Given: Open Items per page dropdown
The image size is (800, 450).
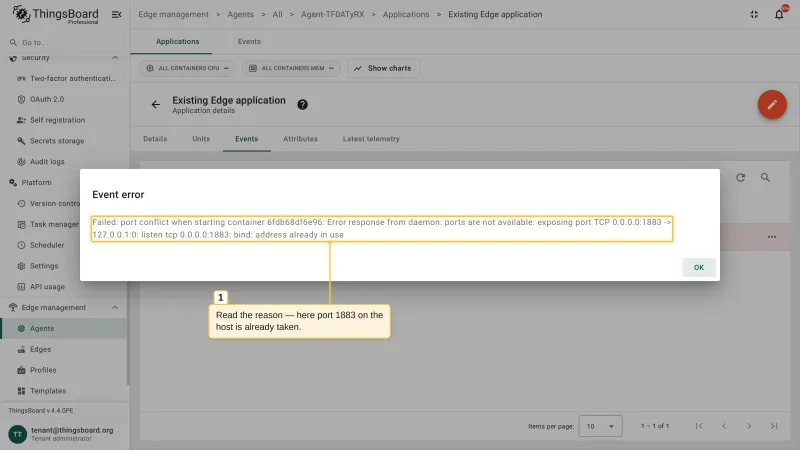Looking at the screenshot, I should click(600, 426).
